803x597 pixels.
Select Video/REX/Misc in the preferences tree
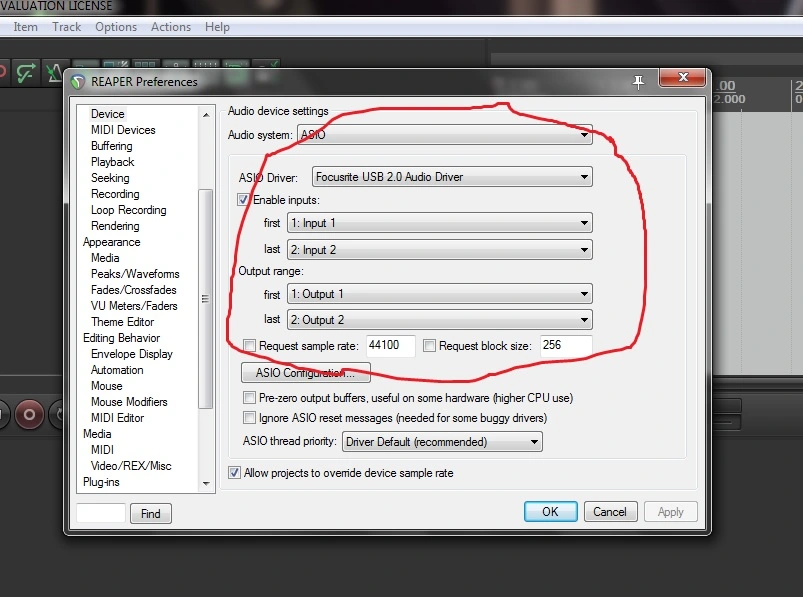pos(131,466)
